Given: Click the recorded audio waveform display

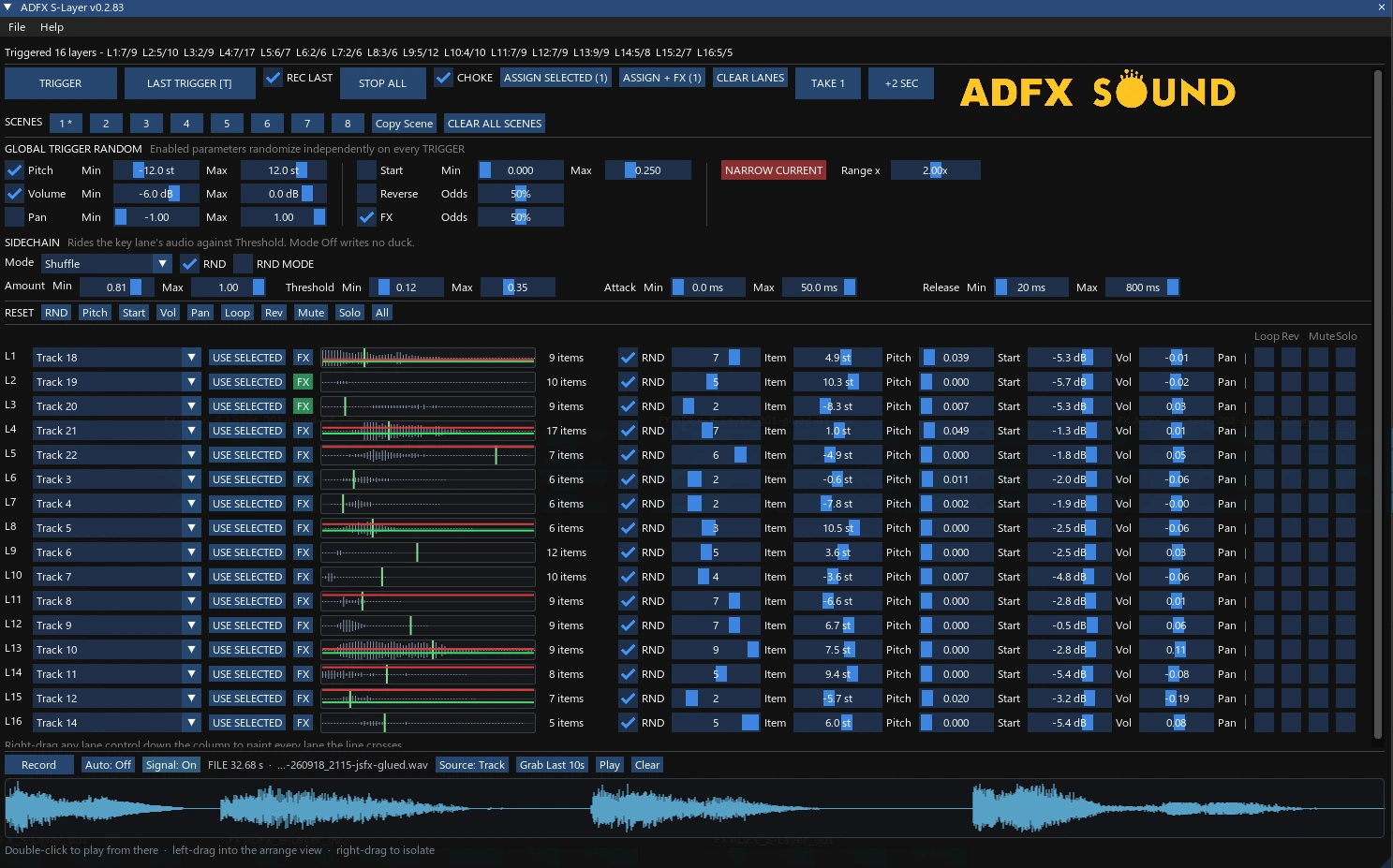Looking at the screenshot, I should click(x=694, y=807).
